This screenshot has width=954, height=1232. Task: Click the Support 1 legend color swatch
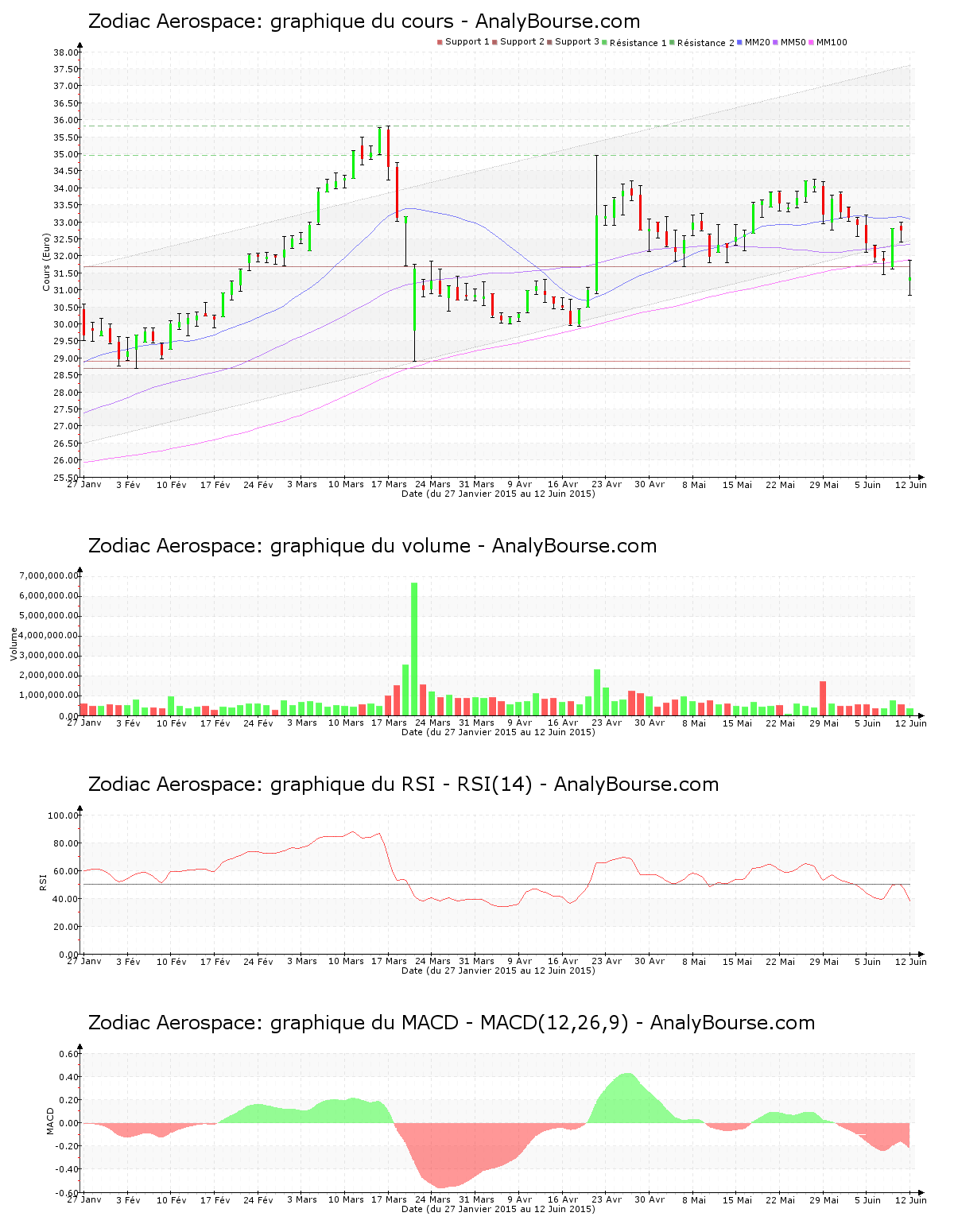(x=440, y=42)
